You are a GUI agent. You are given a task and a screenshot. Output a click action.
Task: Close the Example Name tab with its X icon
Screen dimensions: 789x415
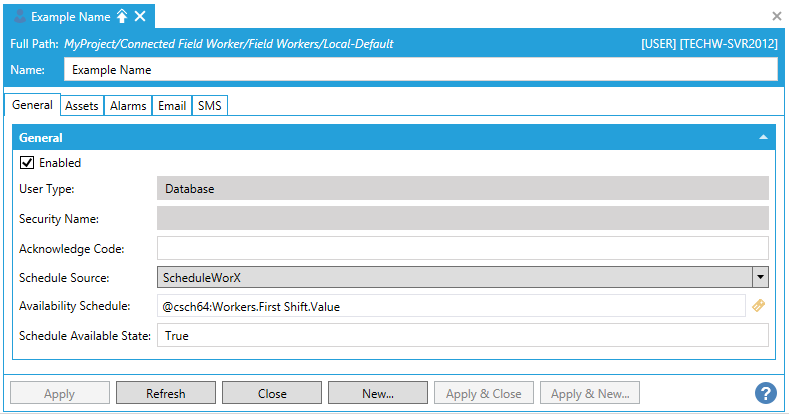(140, 16)
